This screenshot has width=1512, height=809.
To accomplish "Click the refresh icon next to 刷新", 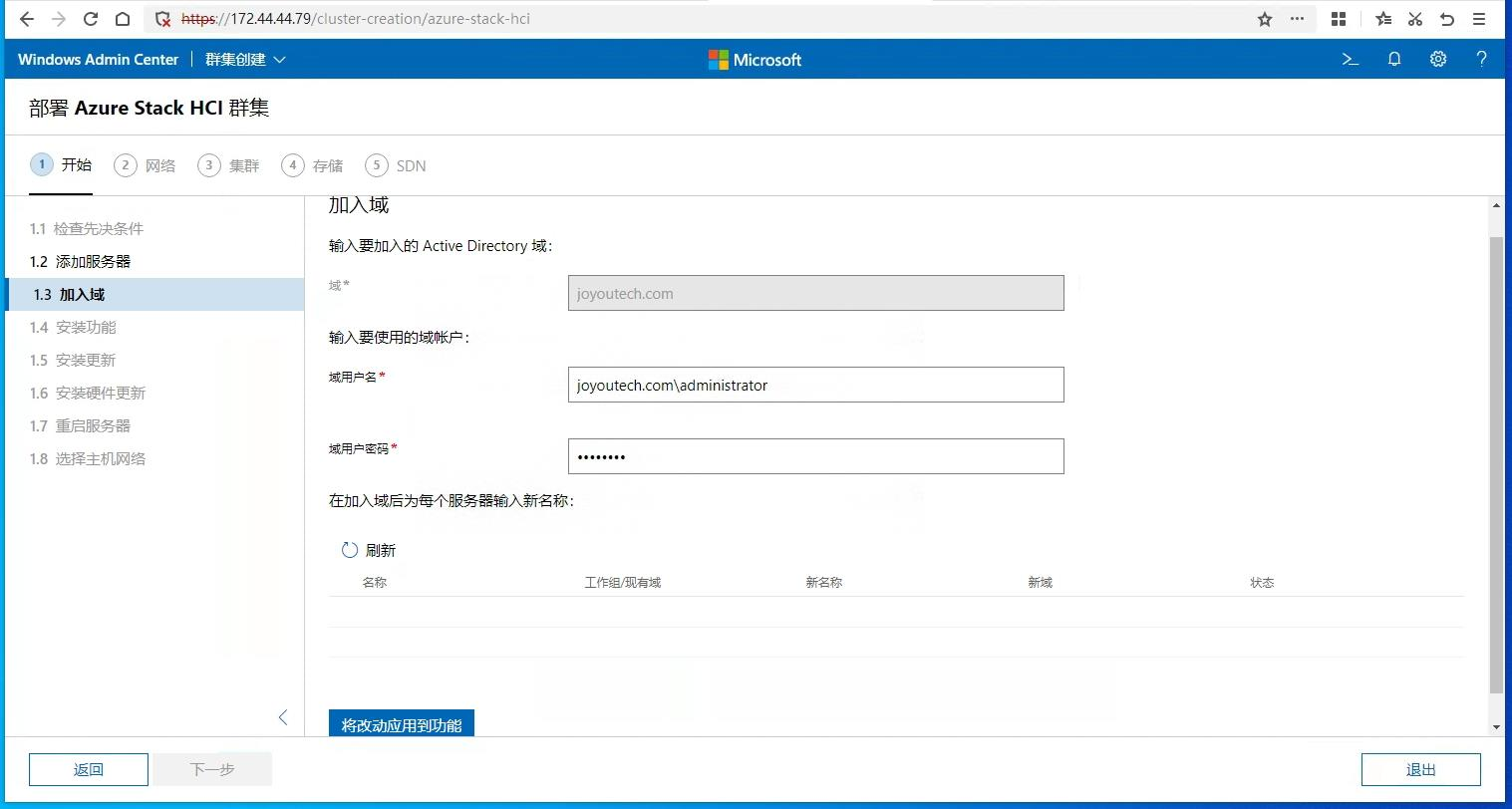I will tap(350, 550).
